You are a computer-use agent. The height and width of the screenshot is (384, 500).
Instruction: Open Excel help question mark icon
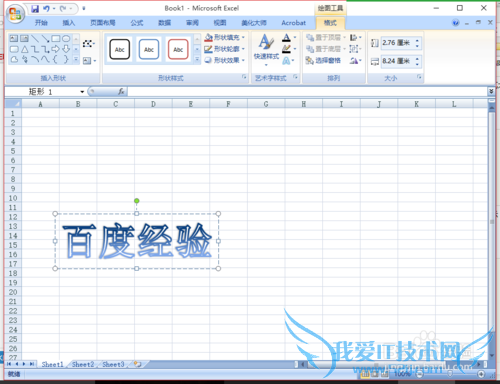[x=455, y=23]
